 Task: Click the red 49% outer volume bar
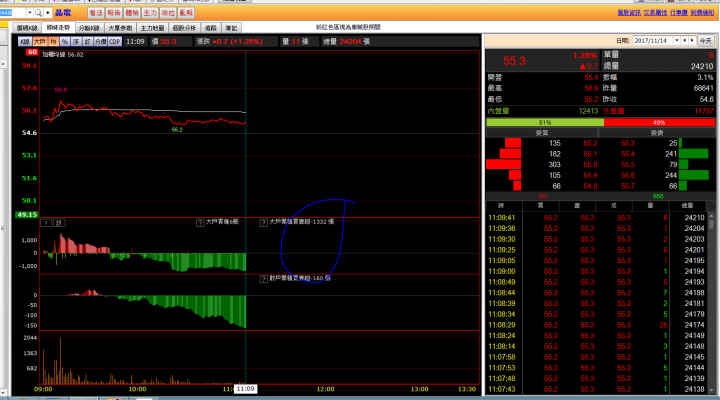point(659,123)
